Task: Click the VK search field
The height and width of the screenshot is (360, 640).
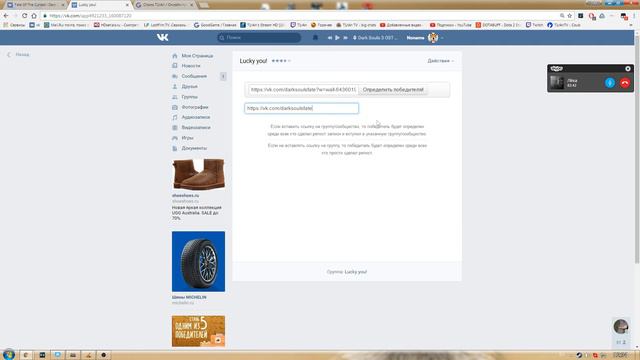Action: point(259,38)
